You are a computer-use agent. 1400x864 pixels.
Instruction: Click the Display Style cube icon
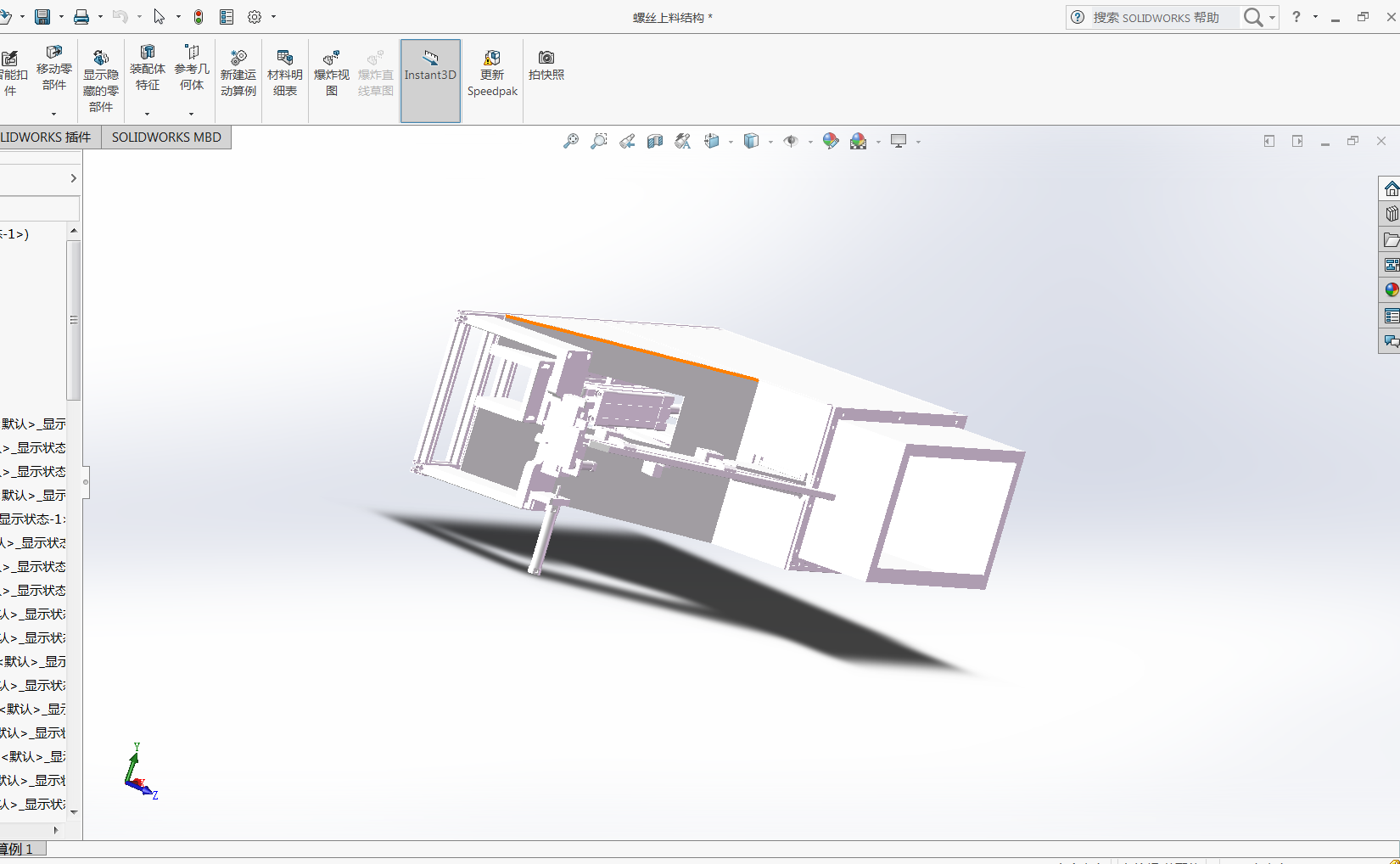(751, 141)
